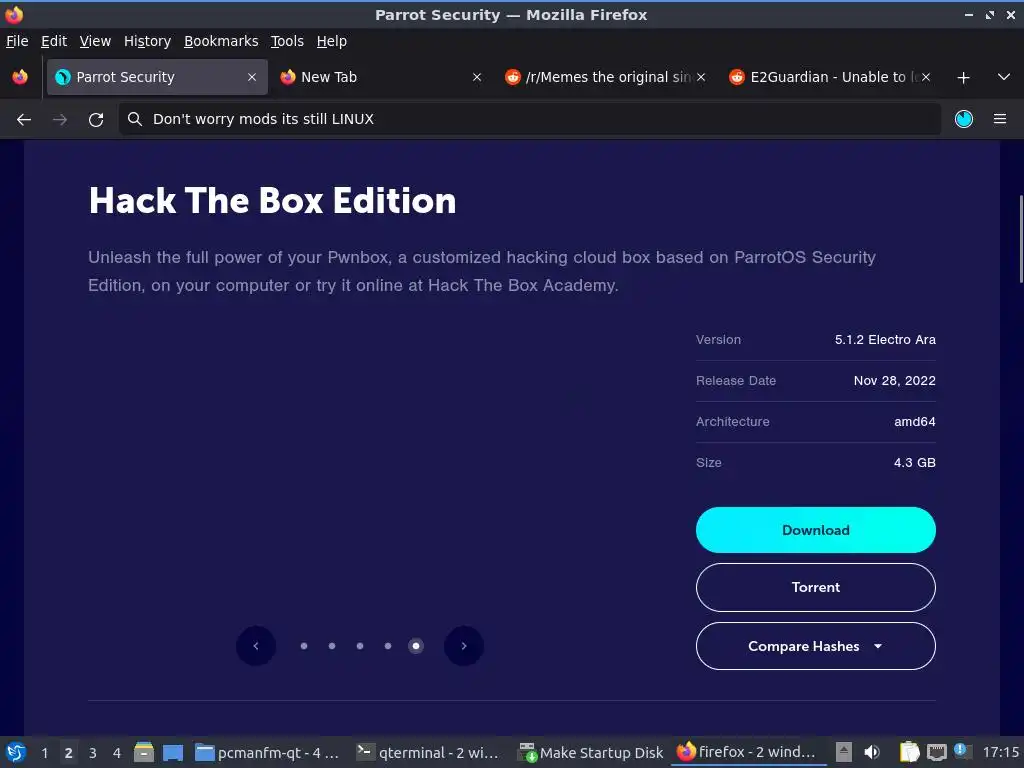The image size is (1024, 768).
Task: Open the Edit menu
Action: [54, 41]
